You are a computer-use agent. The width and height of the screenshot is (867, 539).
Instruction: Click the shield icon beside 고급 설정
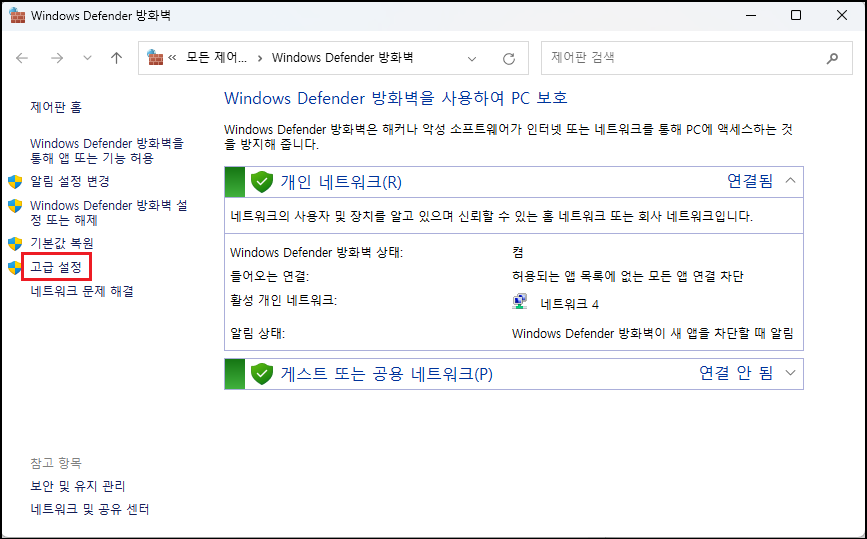15,268
